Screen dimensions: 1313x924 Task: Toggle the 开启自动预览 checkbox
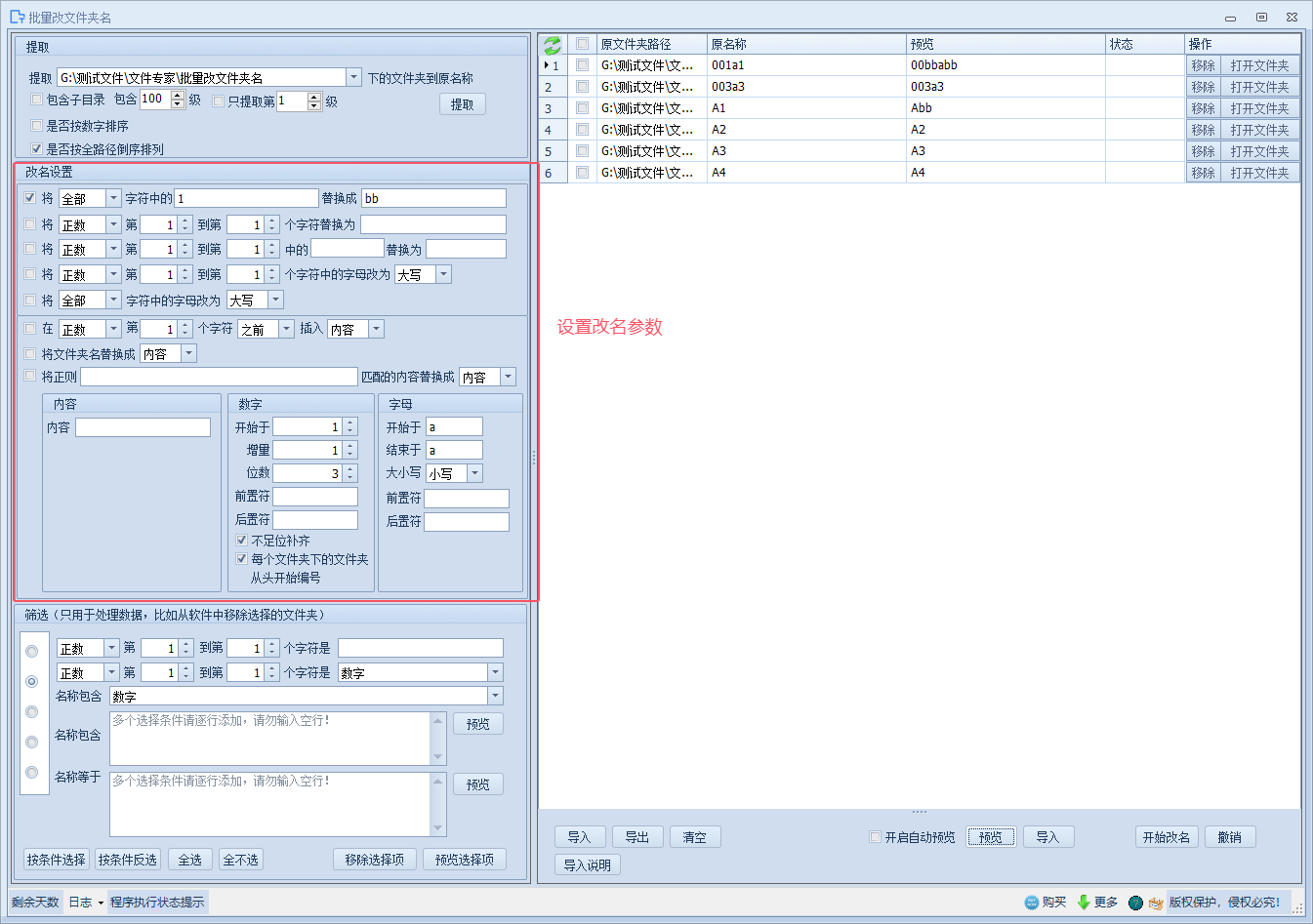pyautogui.click(x=876, y=837)
